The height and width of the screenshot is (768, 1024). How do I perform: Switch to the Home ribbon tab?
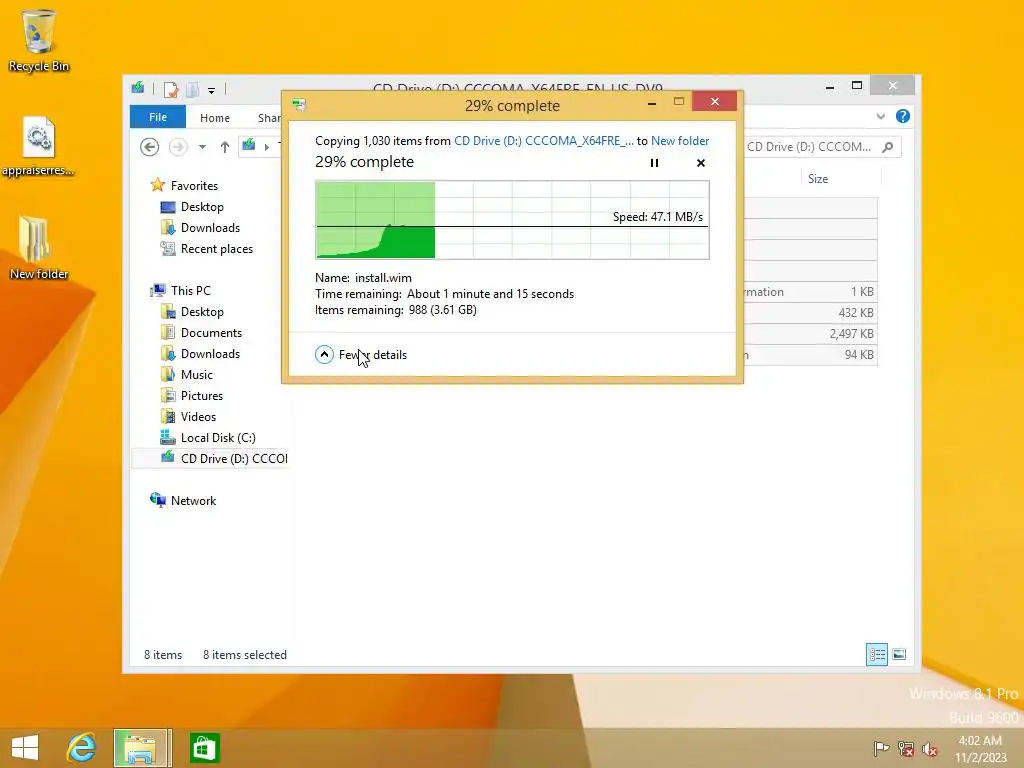click(x=215, y=118)
